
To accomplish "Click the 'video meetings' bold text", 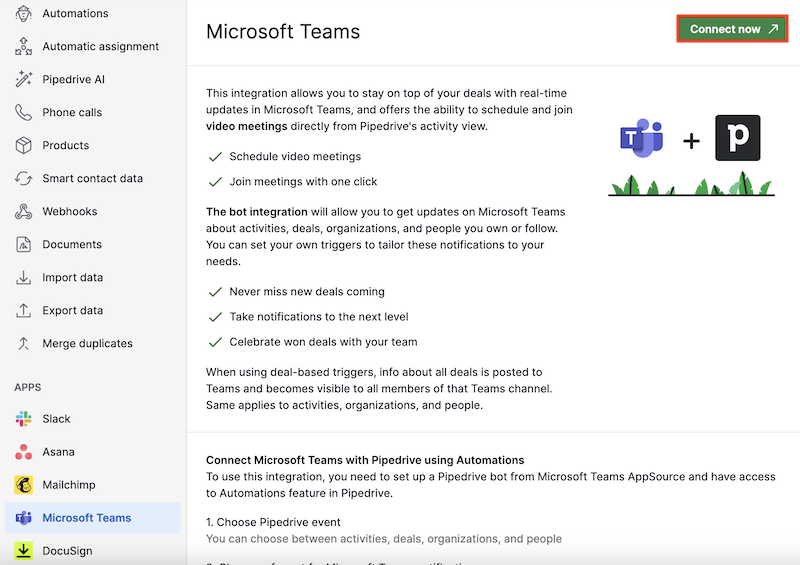I will (246, 126).
